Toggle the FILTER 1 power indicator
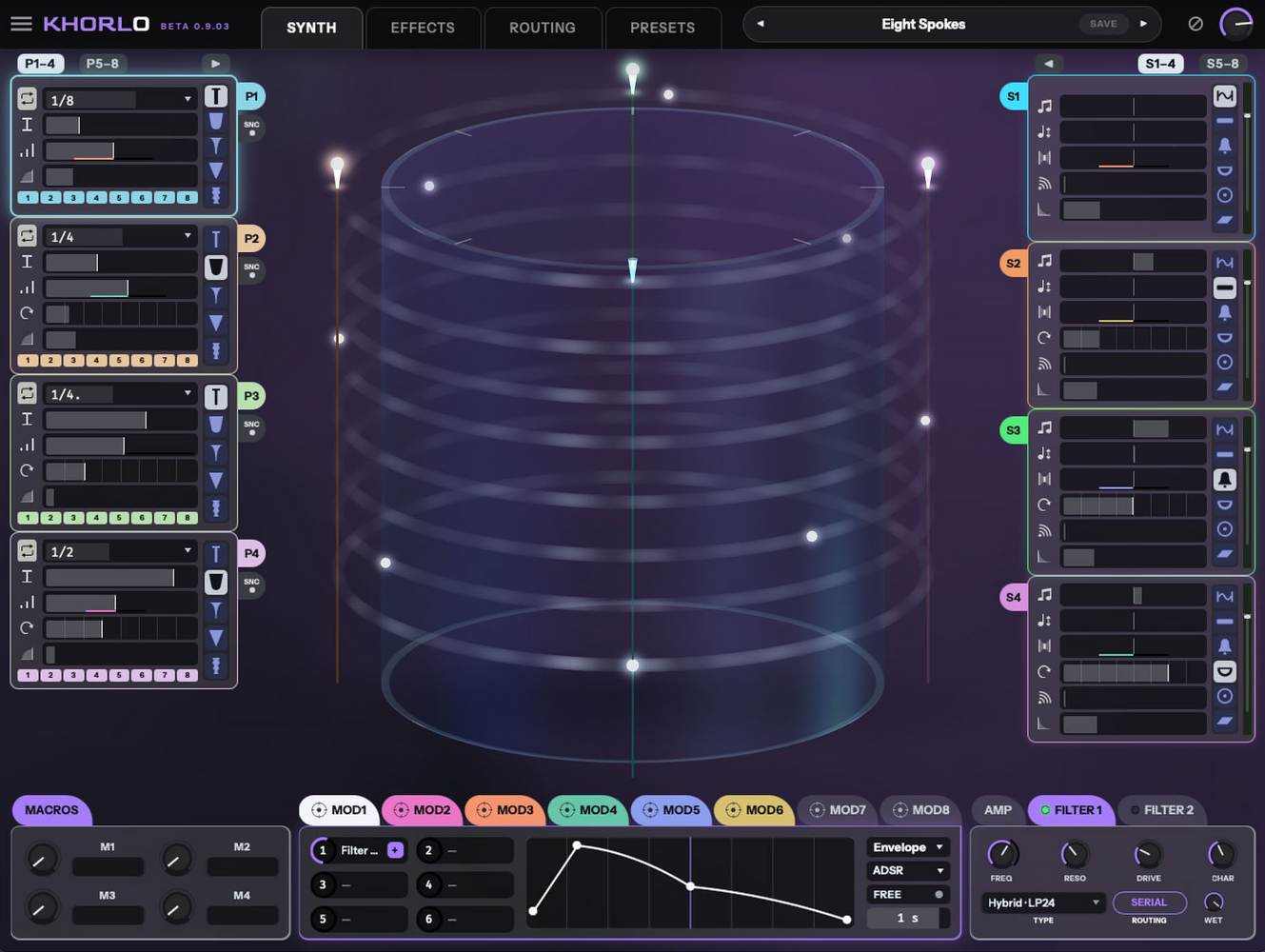This screenshot has height=952, width=1265. (1045, 810)
